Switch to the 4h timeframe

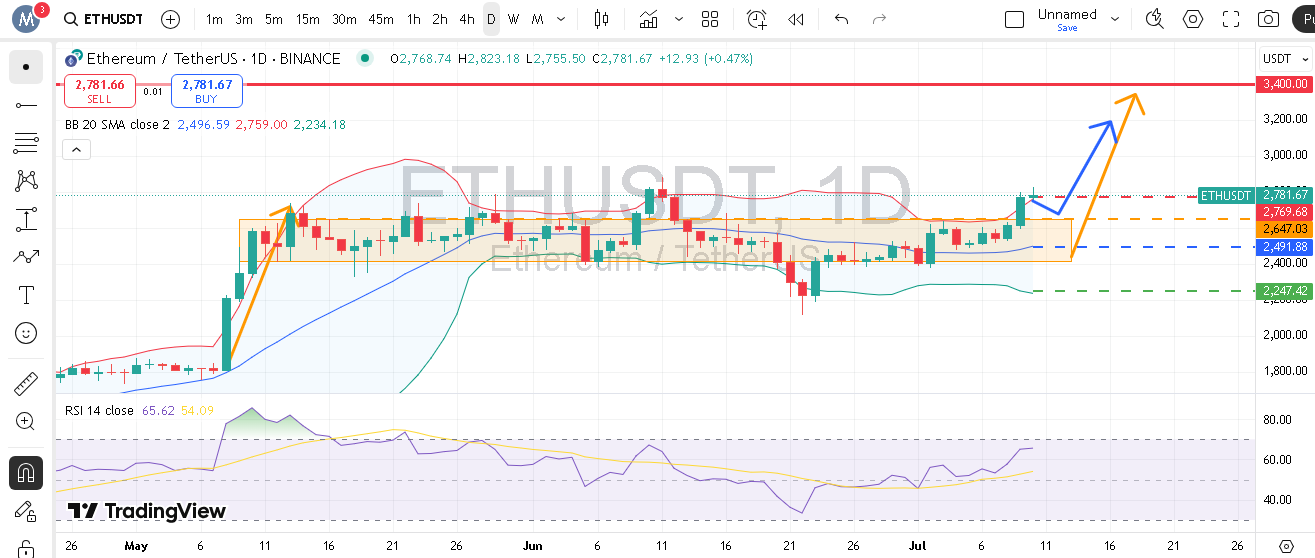467,19
